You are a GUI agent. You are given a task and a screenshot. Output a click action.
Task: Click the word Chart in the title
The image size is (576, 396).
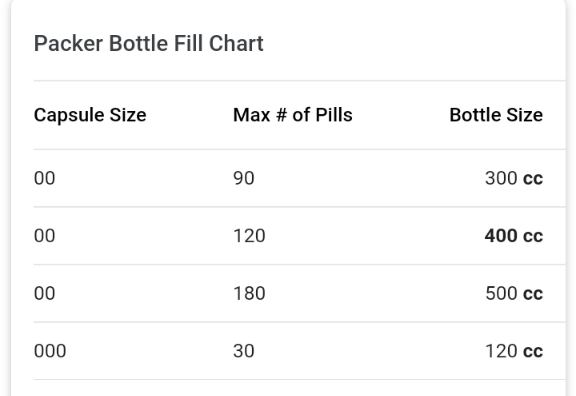[236, 44]
